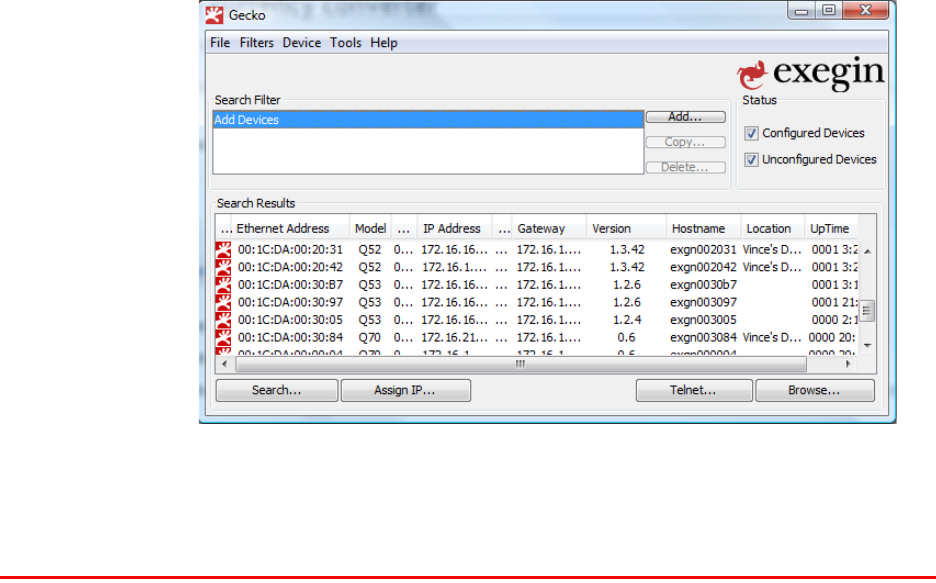Toggle the Unconfigured Devices checkbox
The height and width of the screenshot is (583, 936).
pos(752,160)
